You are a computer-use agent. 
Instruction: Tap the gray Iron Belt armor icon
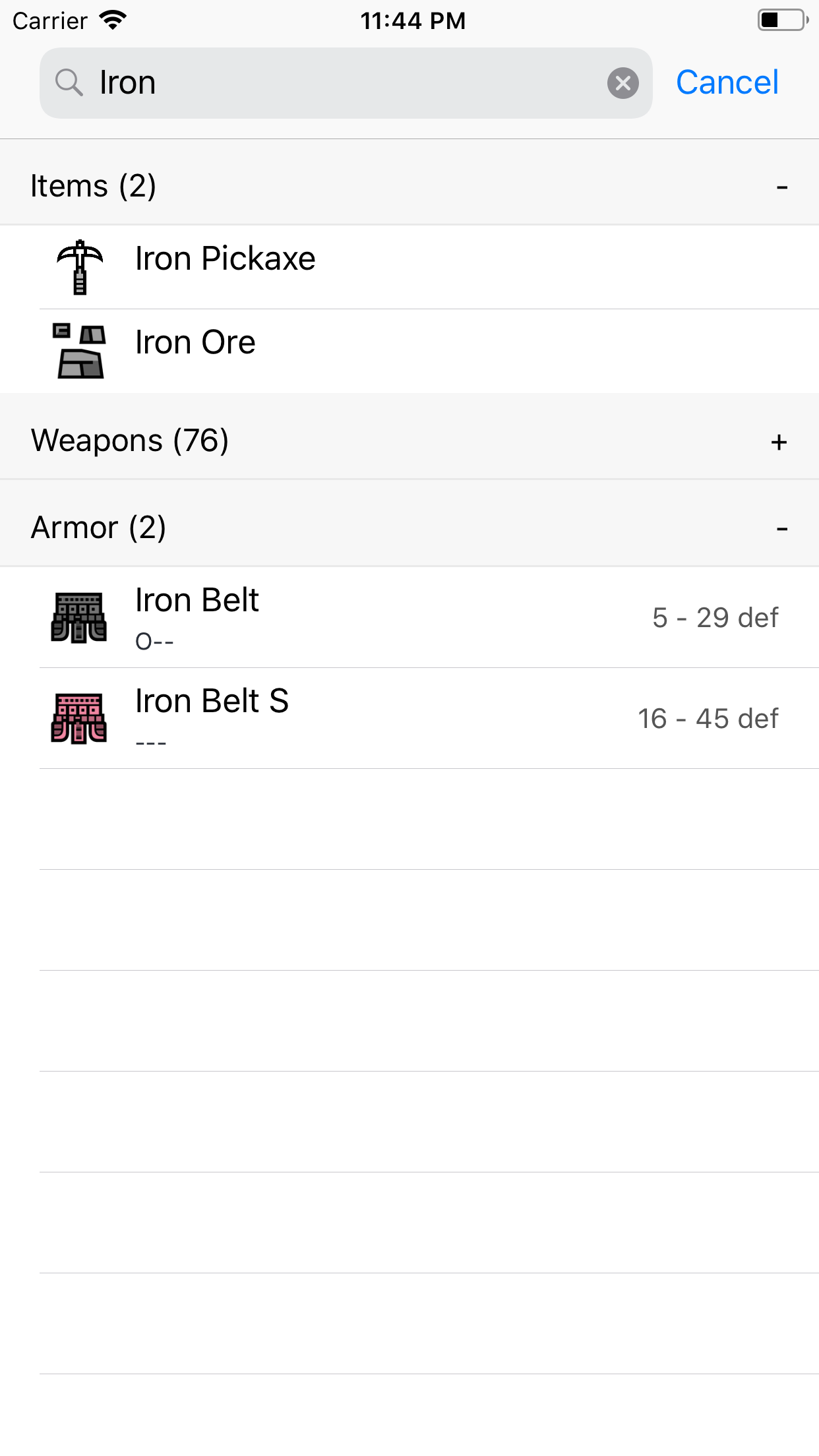point(79,617)
